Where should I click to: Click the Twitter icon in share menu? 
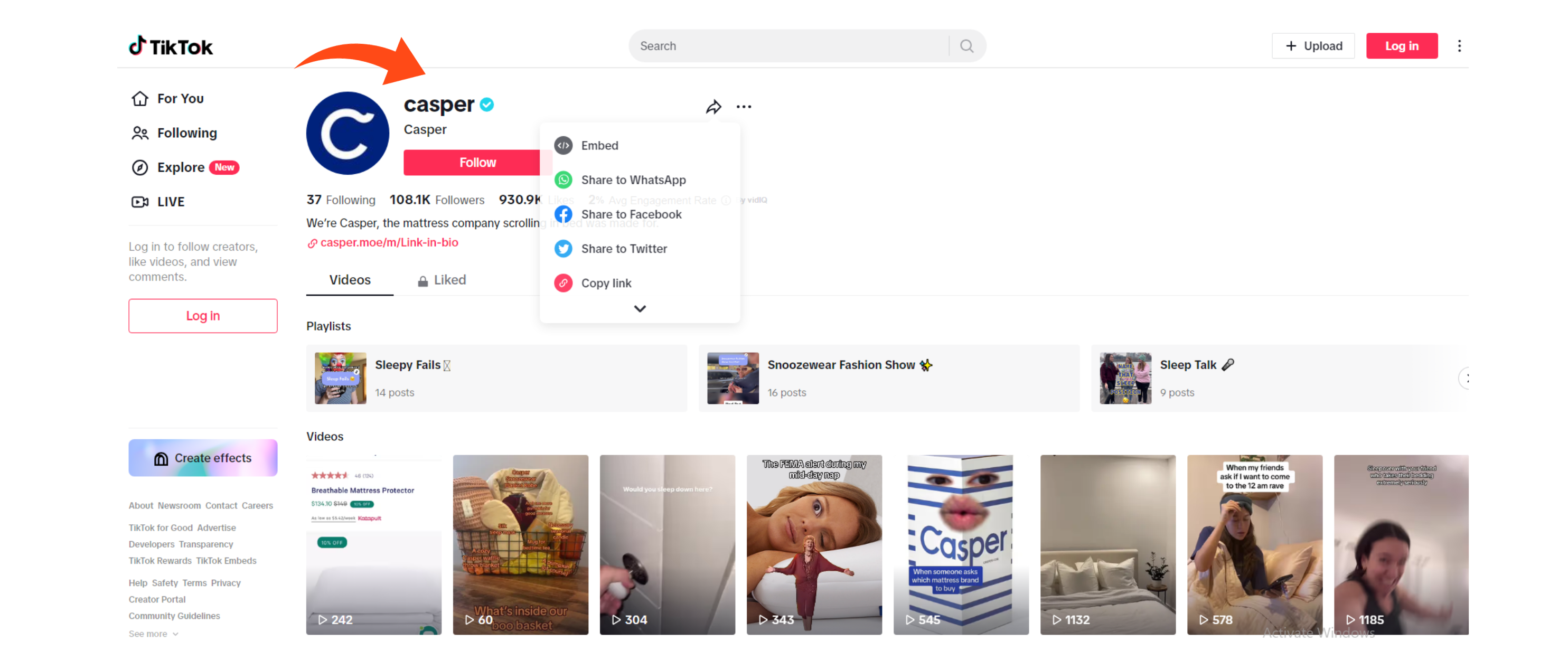pos(563,249)
